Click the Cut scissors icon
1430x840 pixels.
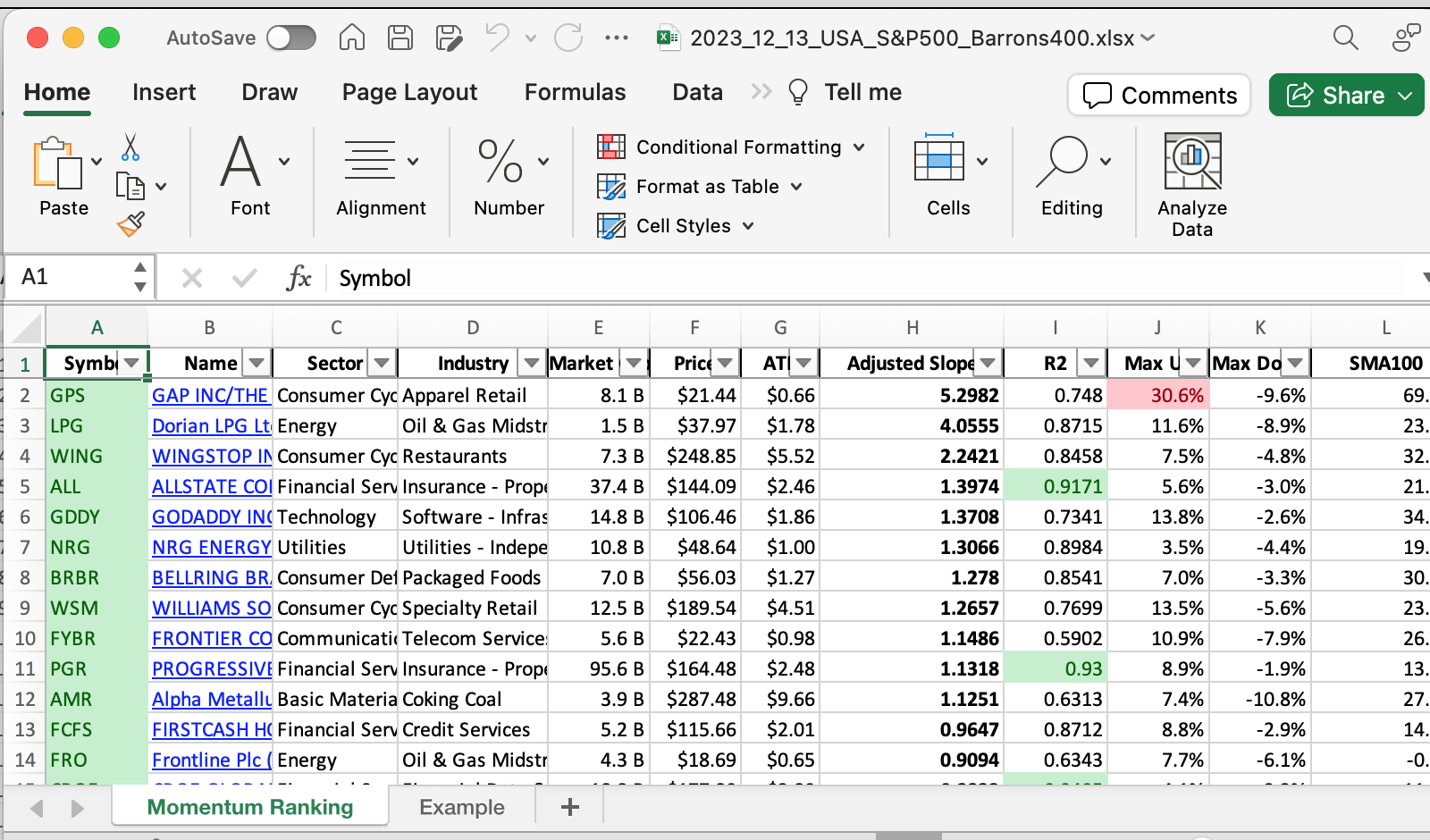click(130, 147)
